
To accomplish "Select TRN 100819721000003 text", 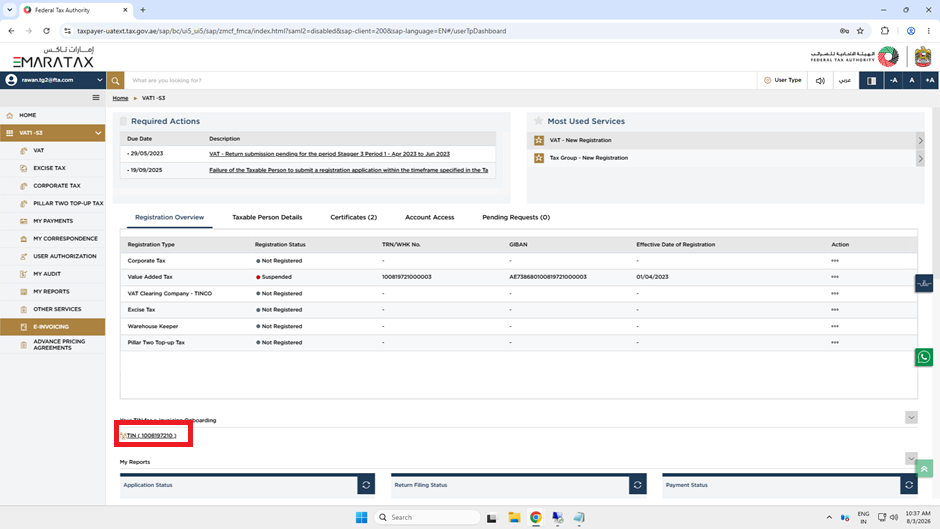I will point(406,277).
